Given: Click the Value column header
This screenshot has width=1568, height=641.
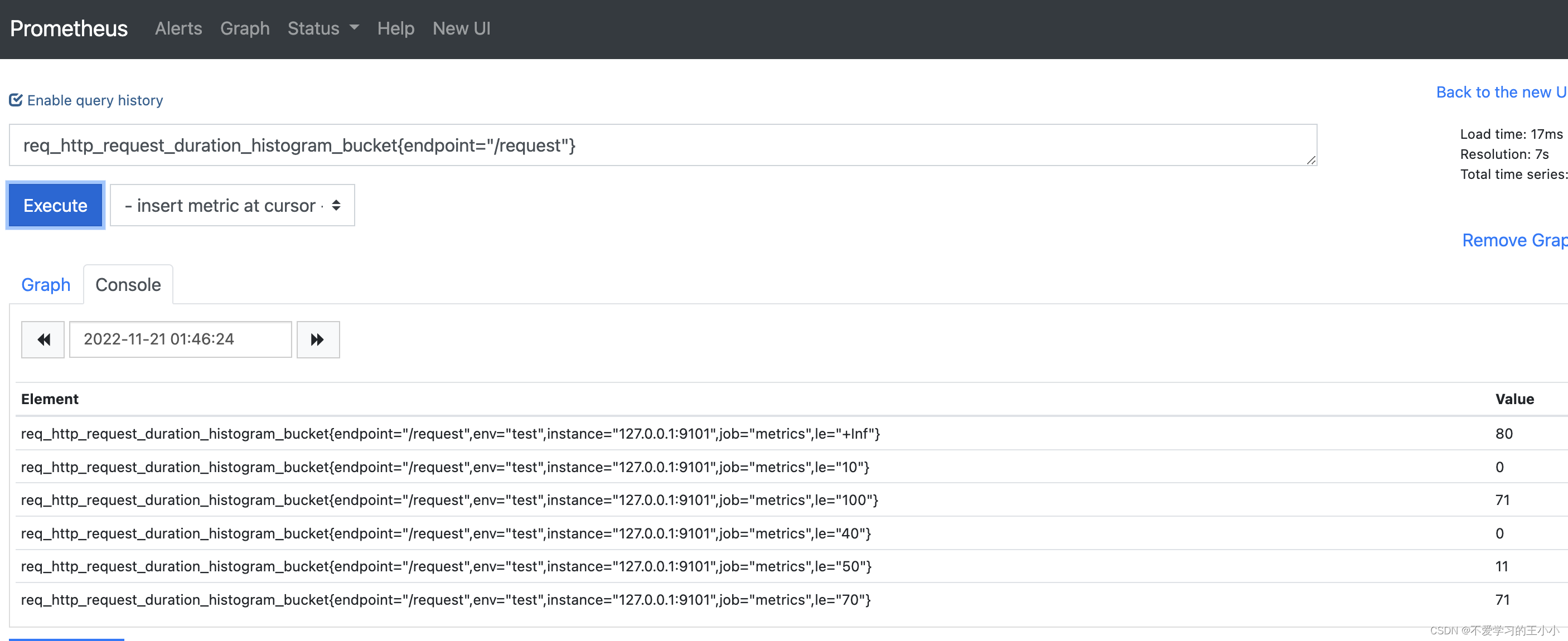Looking at the screenshot, I should 1514,399.
